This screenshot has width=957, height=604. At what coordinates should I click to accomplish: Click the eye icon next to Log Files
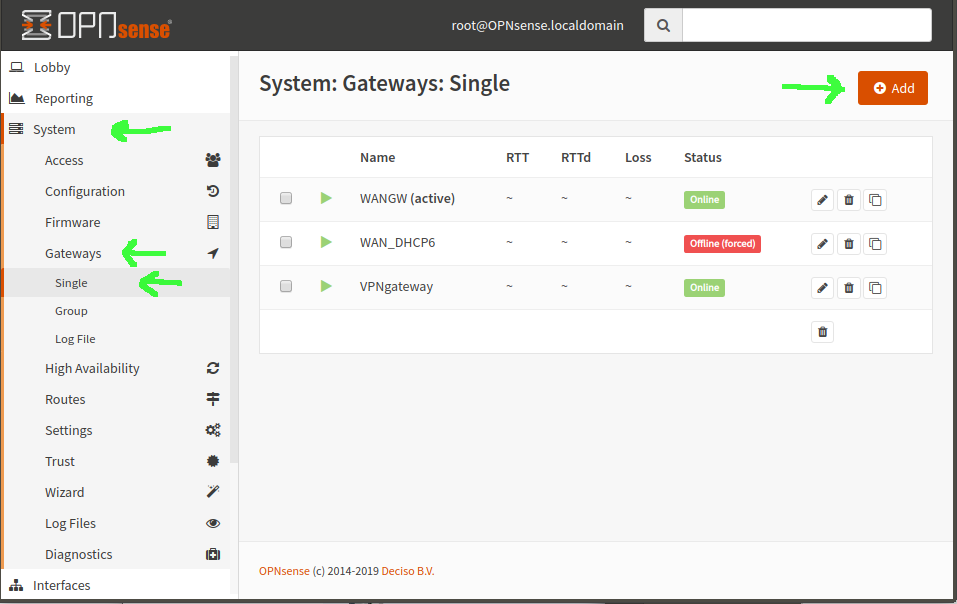(212, 523)
